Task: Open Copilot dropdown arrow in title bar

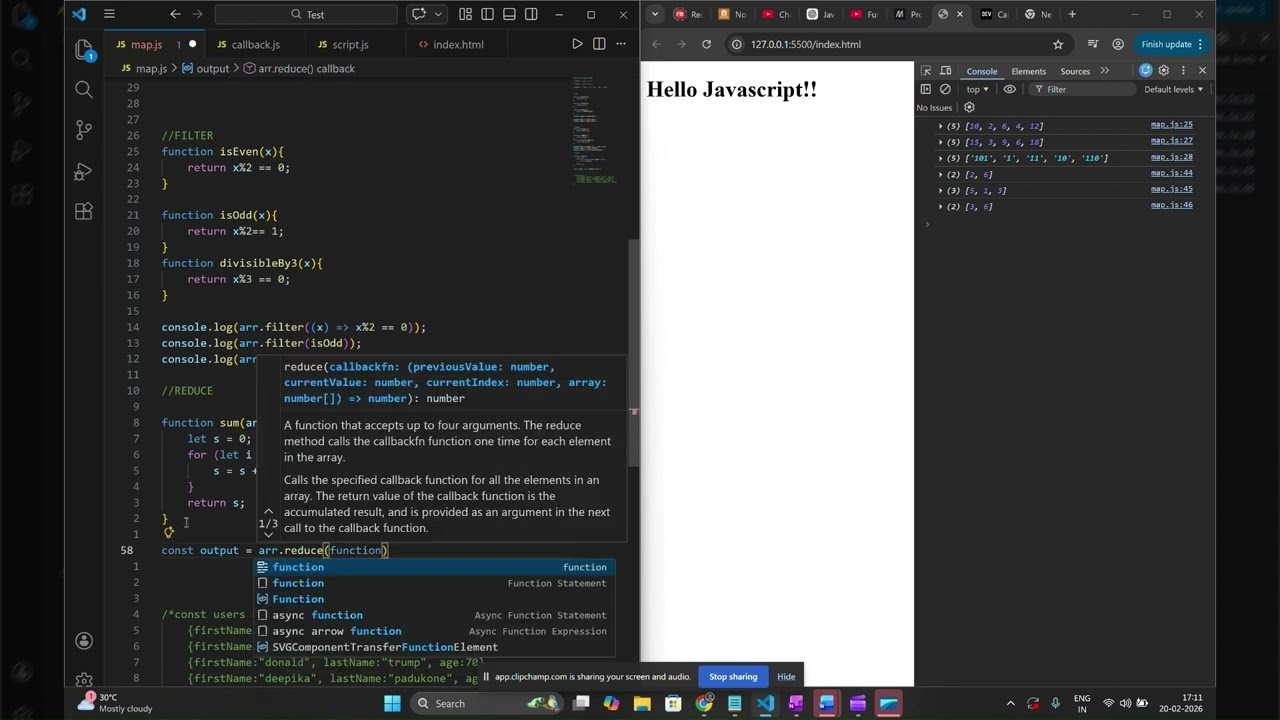Action: click(x=438, y=14)
